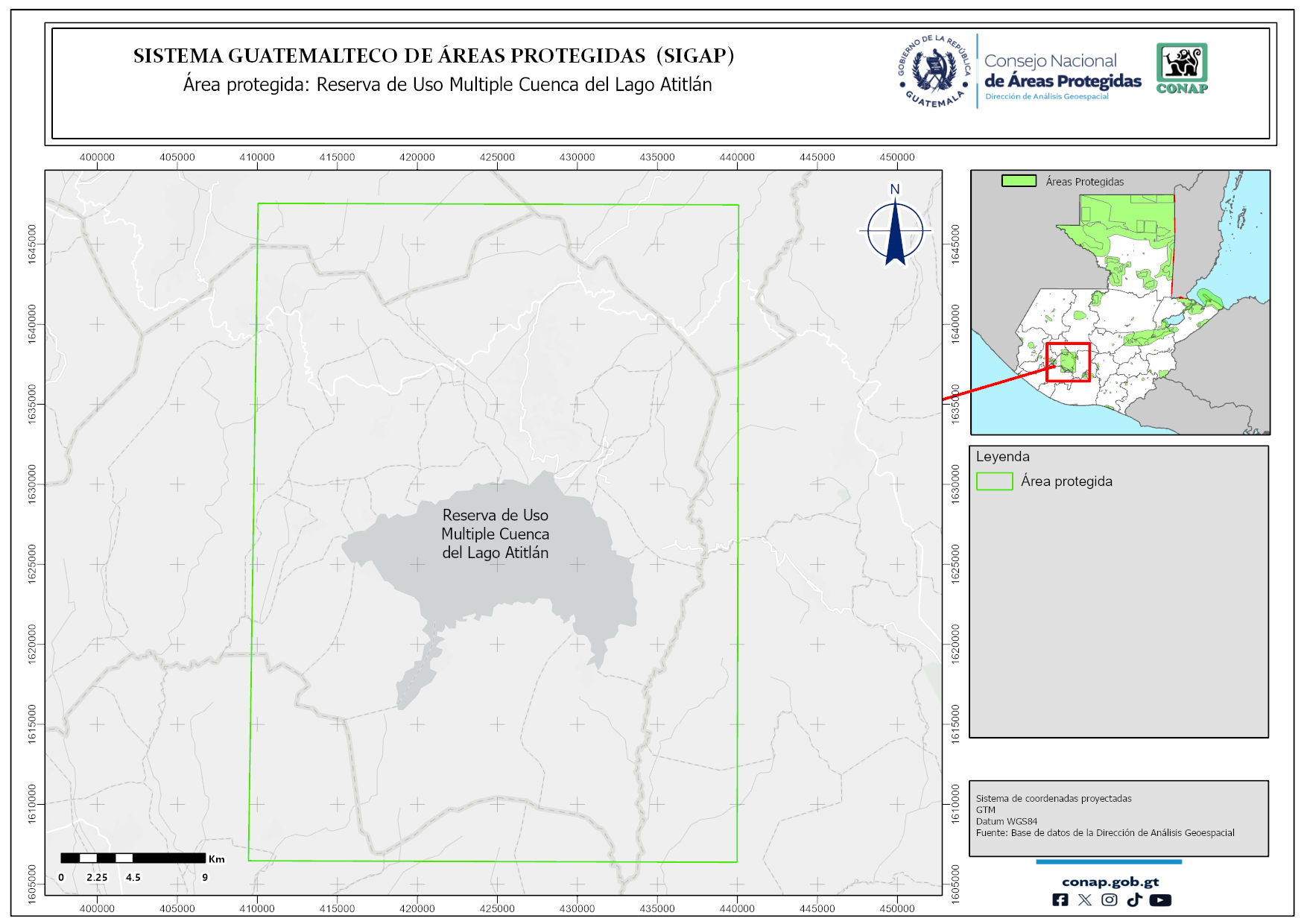Click the TikTok icon
The image size is (1307, 924).
[1134, 900]
